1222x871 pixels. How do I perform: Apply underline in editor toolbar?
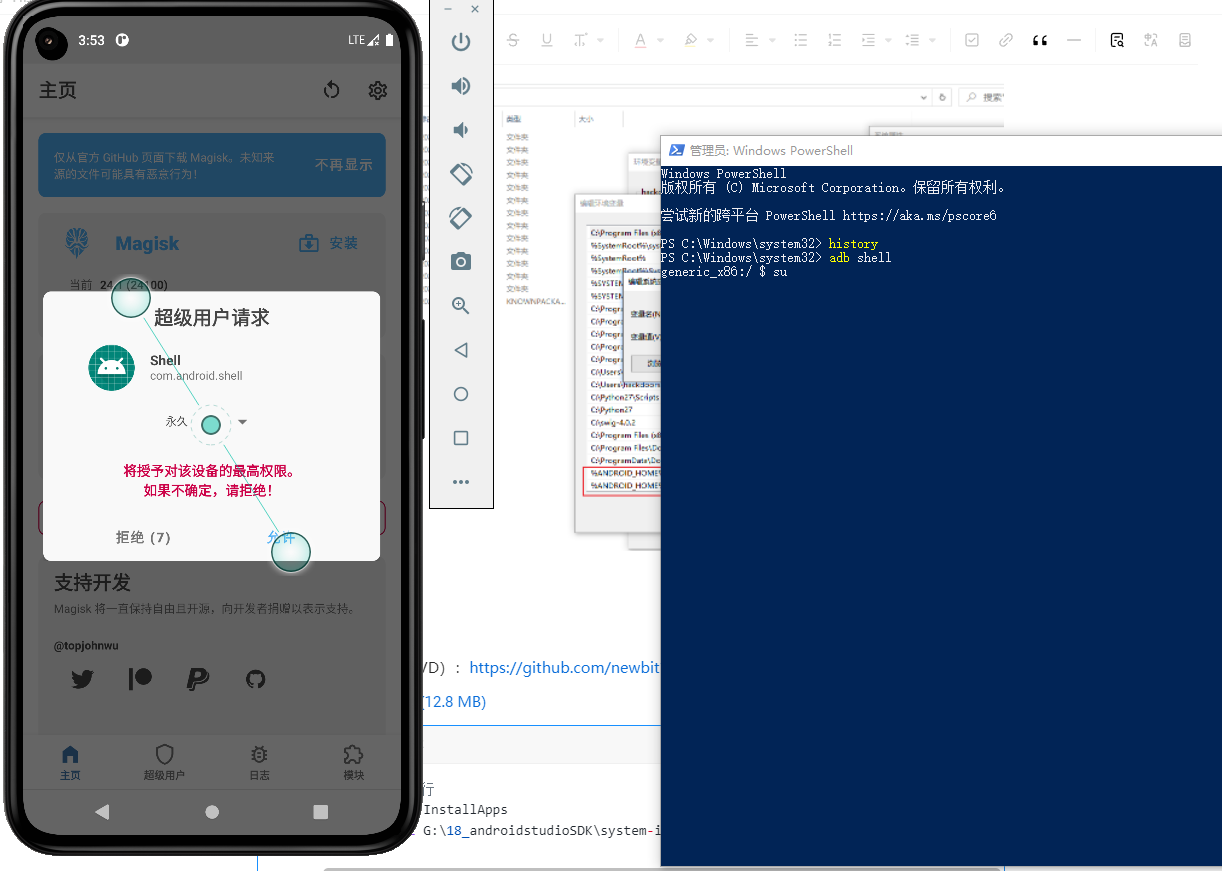[547, 40]
